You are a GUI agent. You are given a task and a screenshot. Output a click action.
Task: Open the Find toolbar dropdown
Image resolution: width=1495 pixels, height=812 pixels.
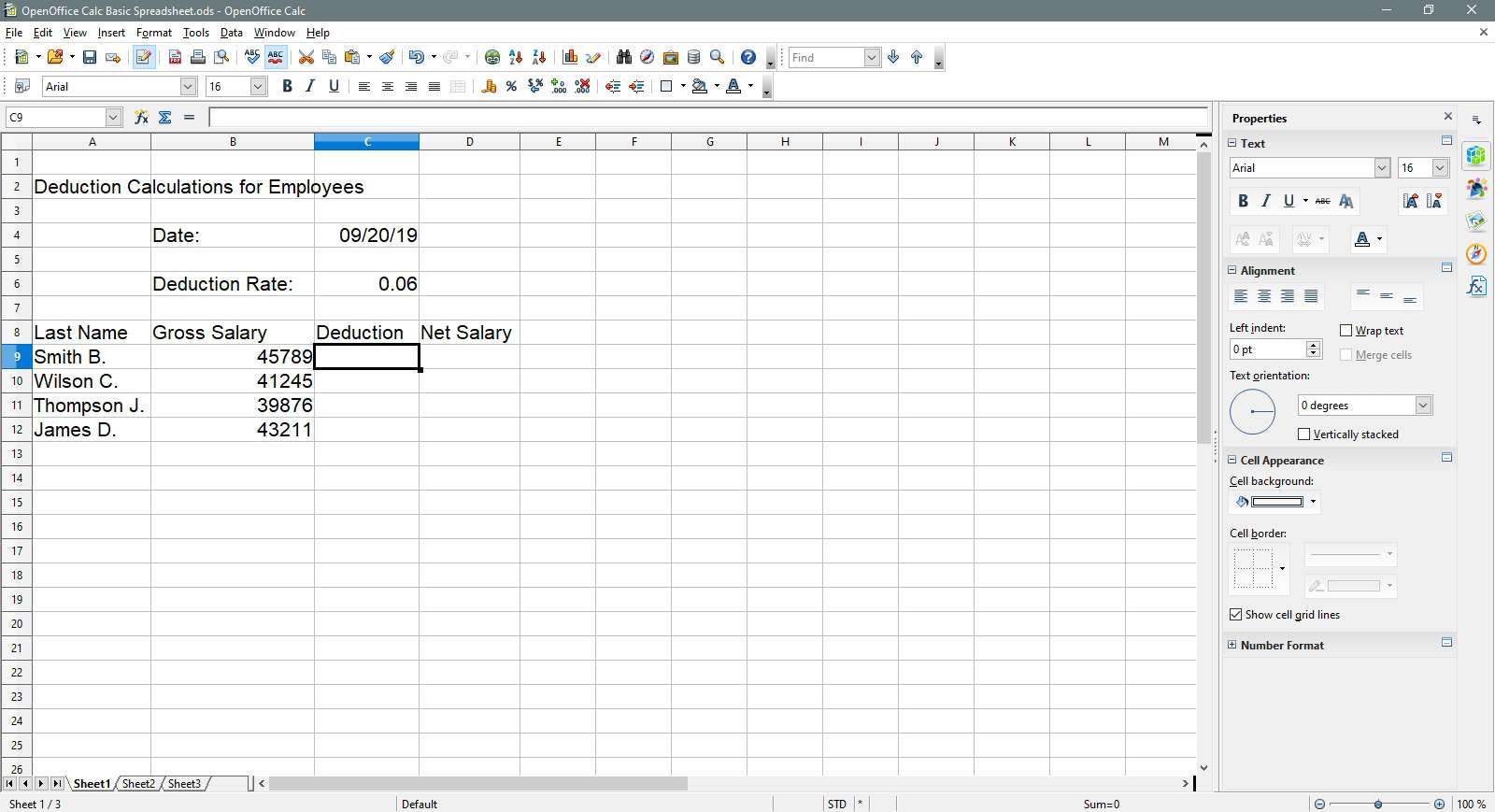coord(872,57)
